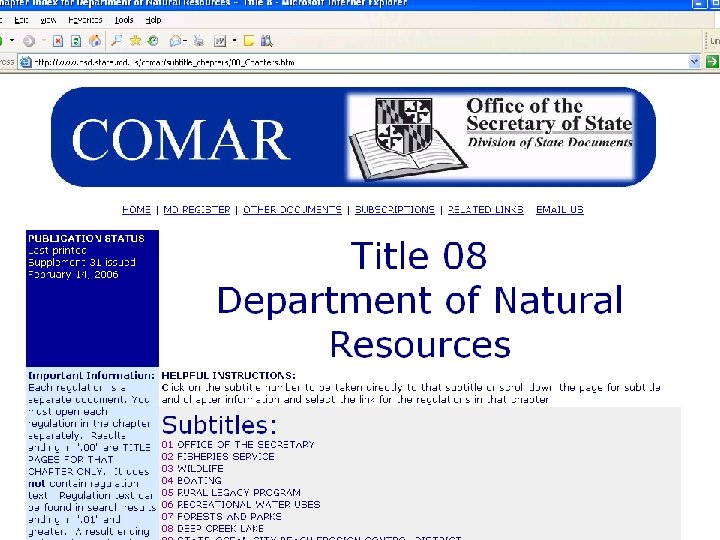Open the Back button history dropdown arrow
Image resolution: width=720 pixels, height=540 pixels.
(12, 40)
